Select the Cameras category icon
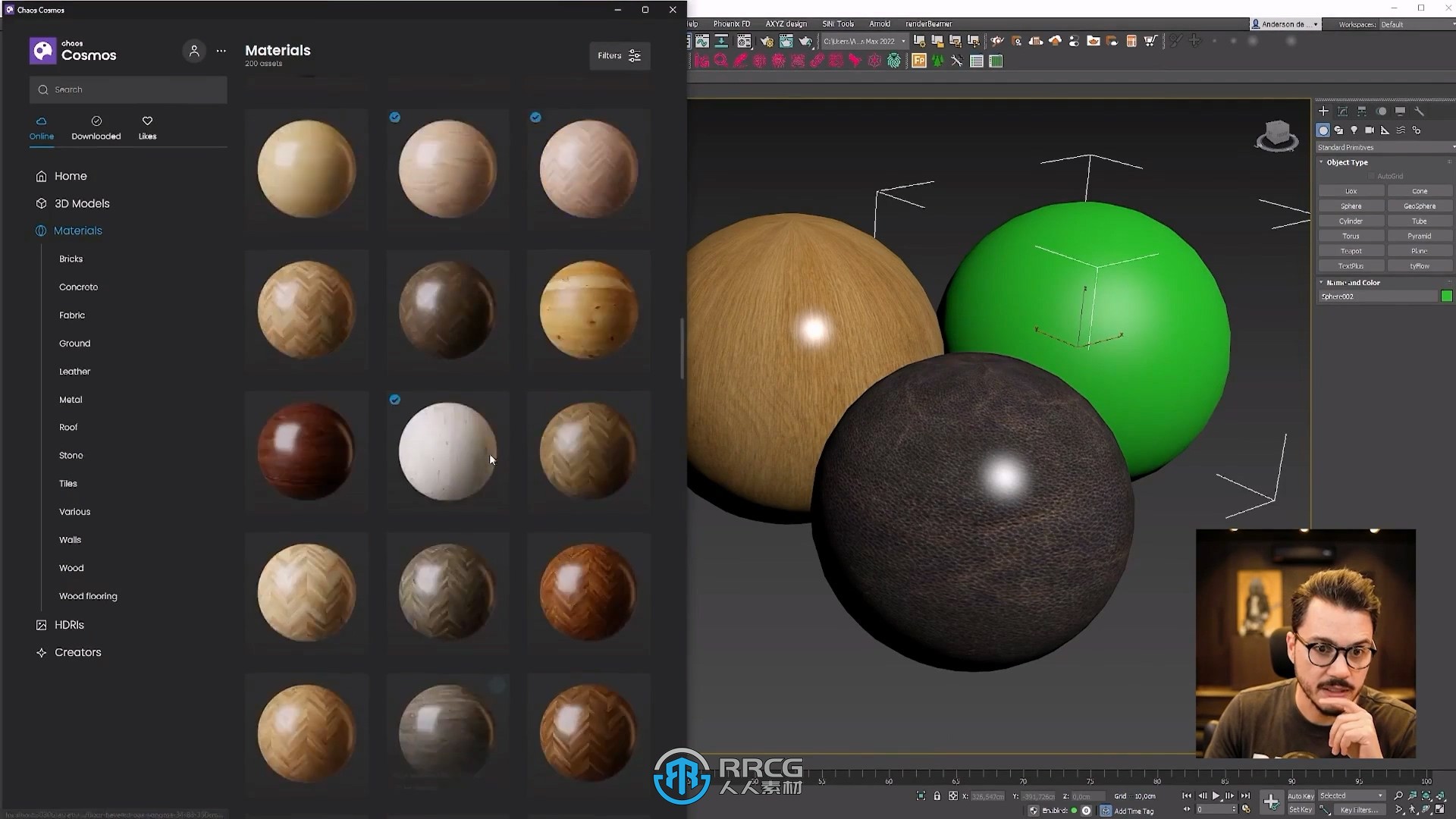The width and height of the screenshot is (1456, 819). [x=1370, y=130]
